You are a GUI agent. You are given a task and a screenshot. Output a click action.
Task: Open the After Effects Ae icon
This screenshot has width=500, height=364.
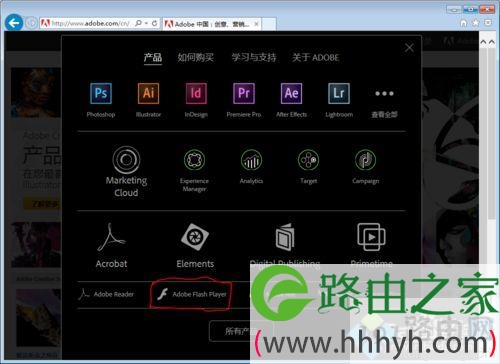tap(291, 93)
